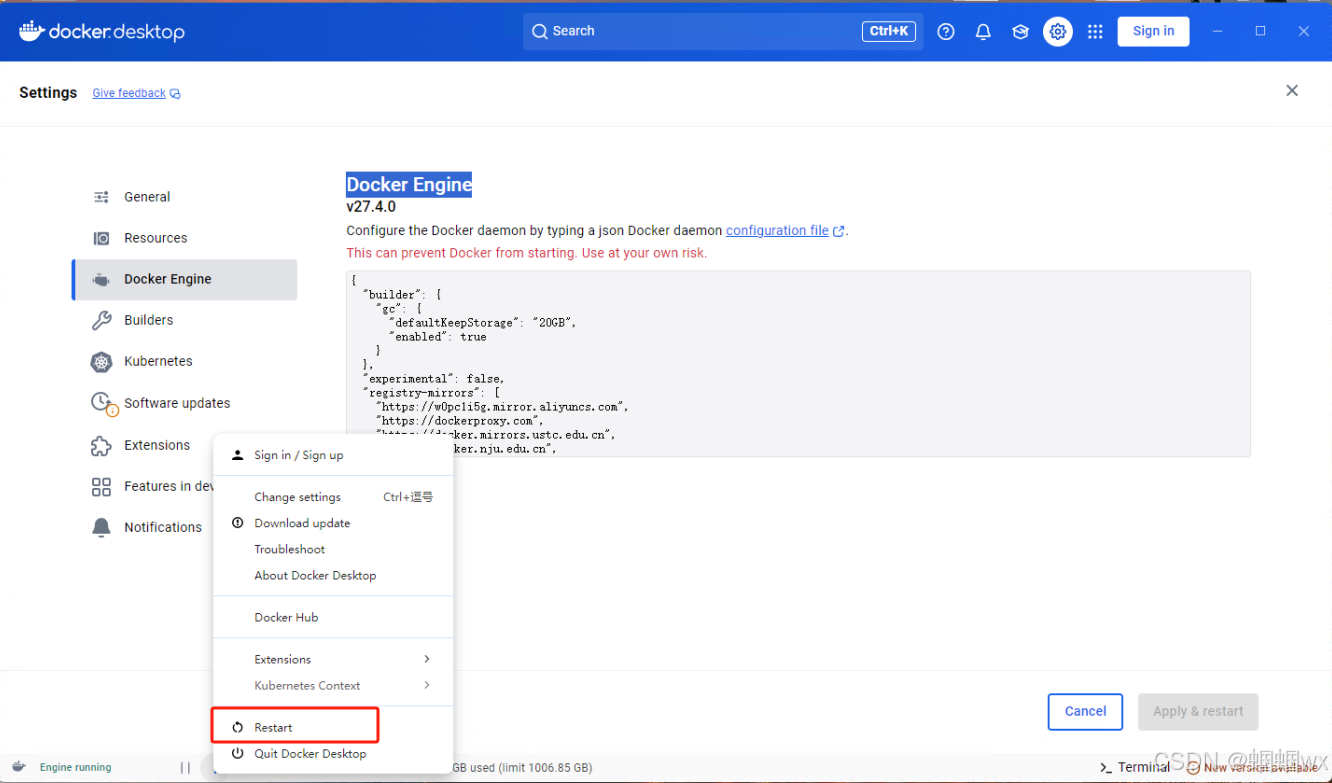The width and height of the screenshot is (1332, 783).
Task: Click the Extensions puzzle piece icon
Action: pyautogui.click(x=101, y=446)
